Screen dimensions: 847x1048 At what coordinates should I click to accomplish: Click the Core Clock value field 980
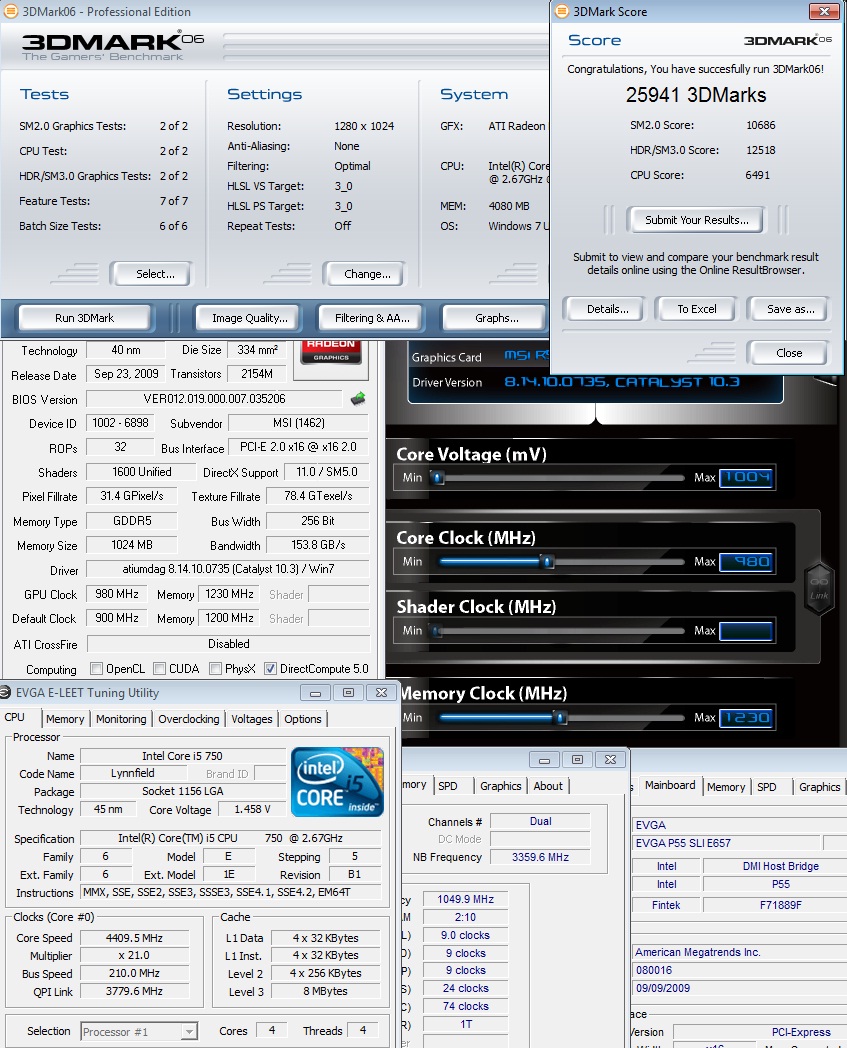click(747, 561)
